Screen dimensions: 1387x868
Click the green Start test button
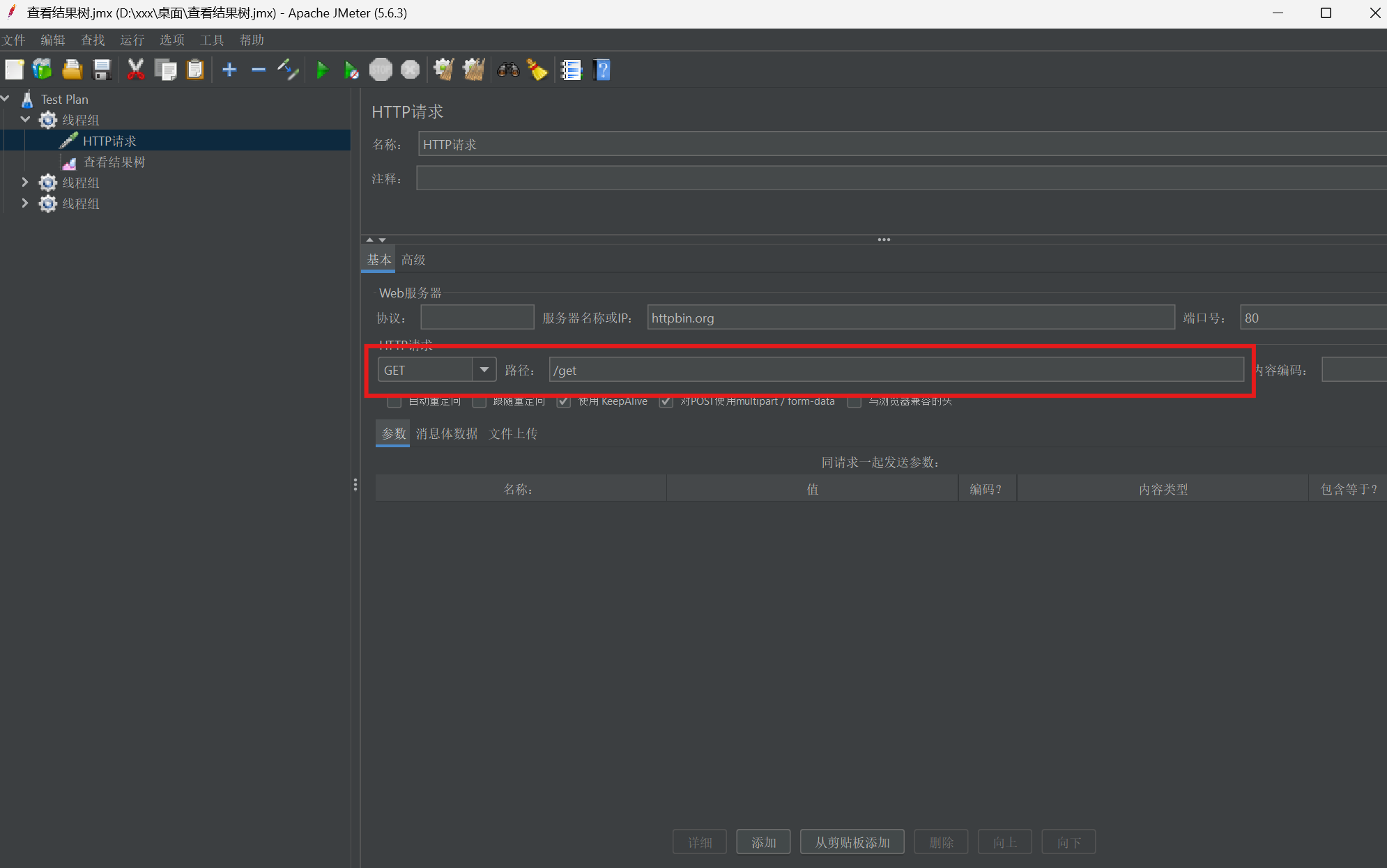tap(322, 70)
